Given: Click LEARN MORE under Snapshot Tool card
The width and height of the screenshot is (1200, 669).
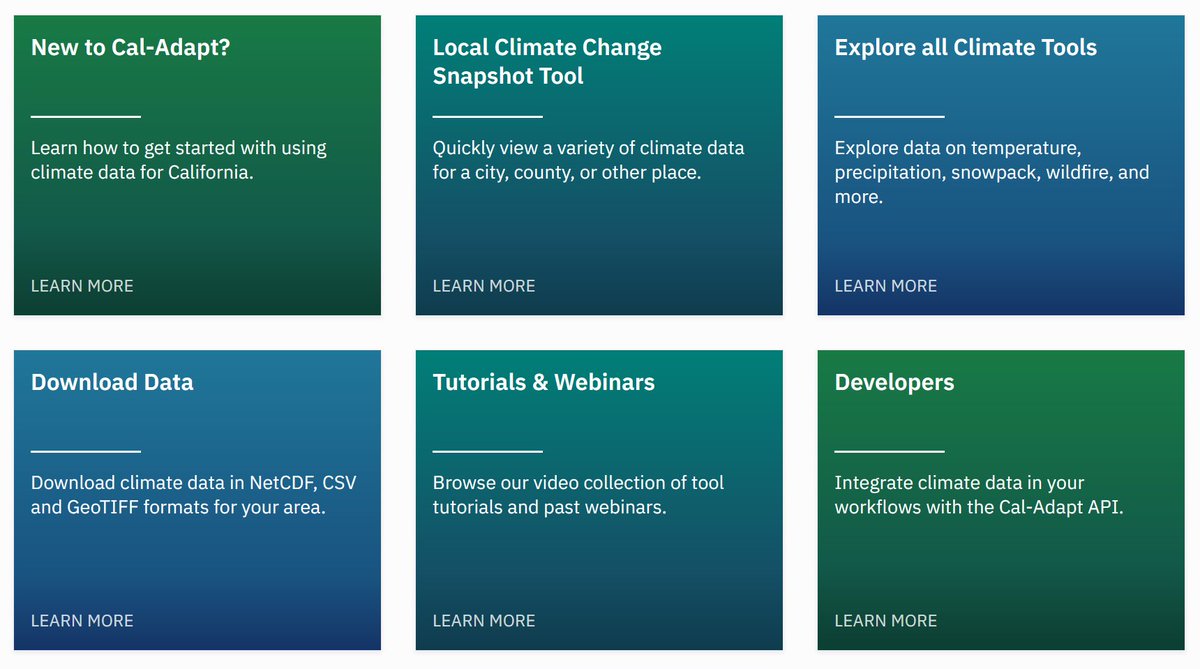Looking at the screenshot, I should pos(484,286).
